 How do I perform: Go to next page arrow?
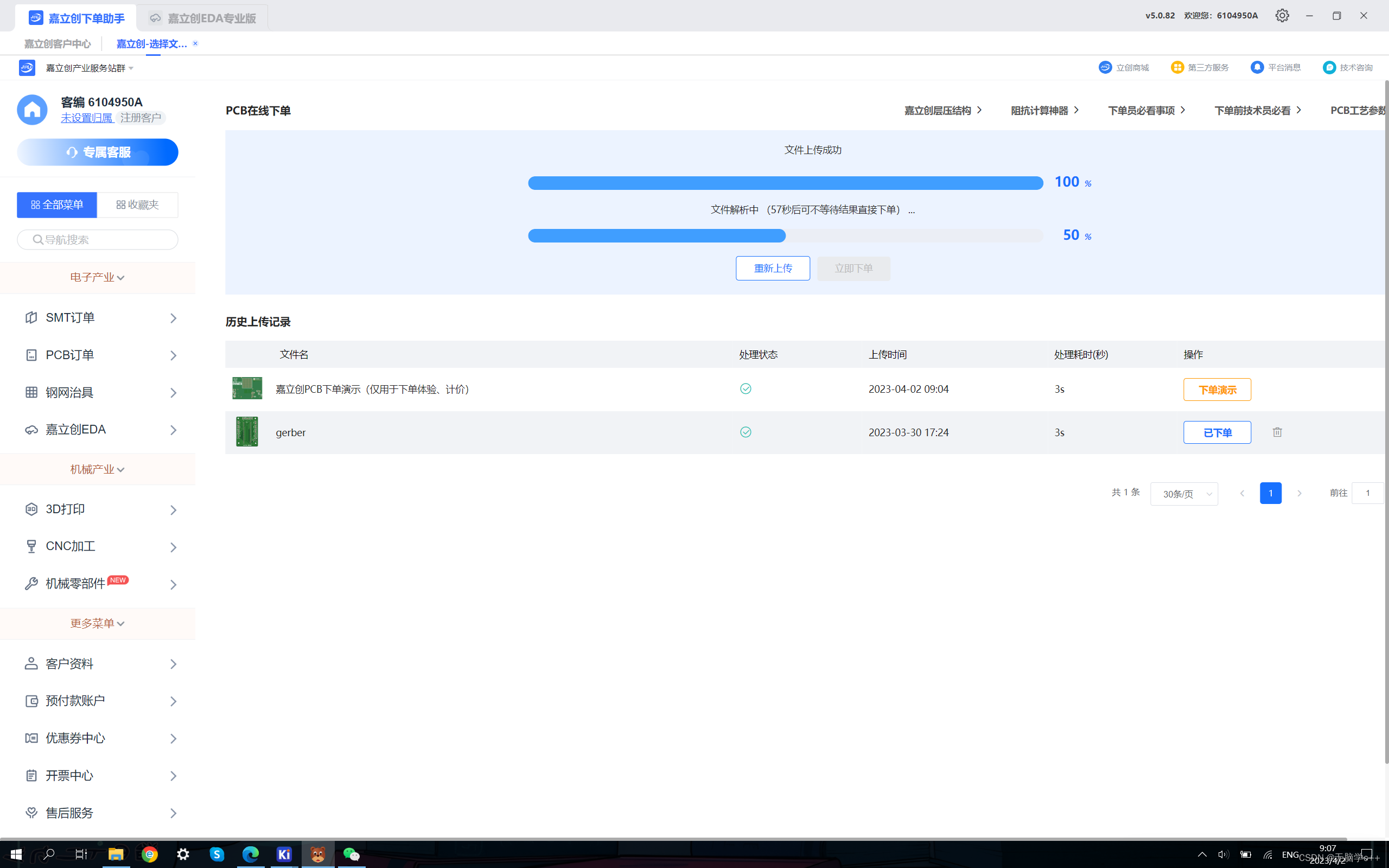tap(1299, 493)
